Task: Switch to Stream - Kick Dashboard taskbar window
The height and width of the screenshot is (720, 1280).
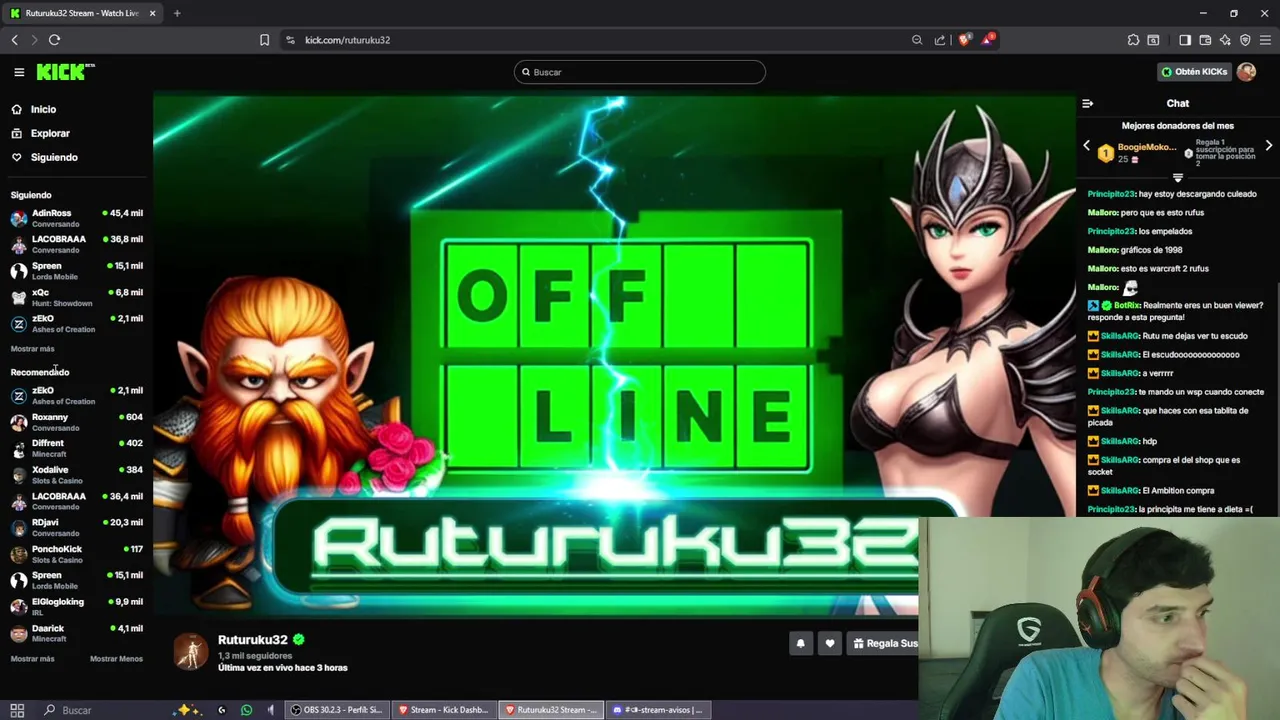Action: 444,710
